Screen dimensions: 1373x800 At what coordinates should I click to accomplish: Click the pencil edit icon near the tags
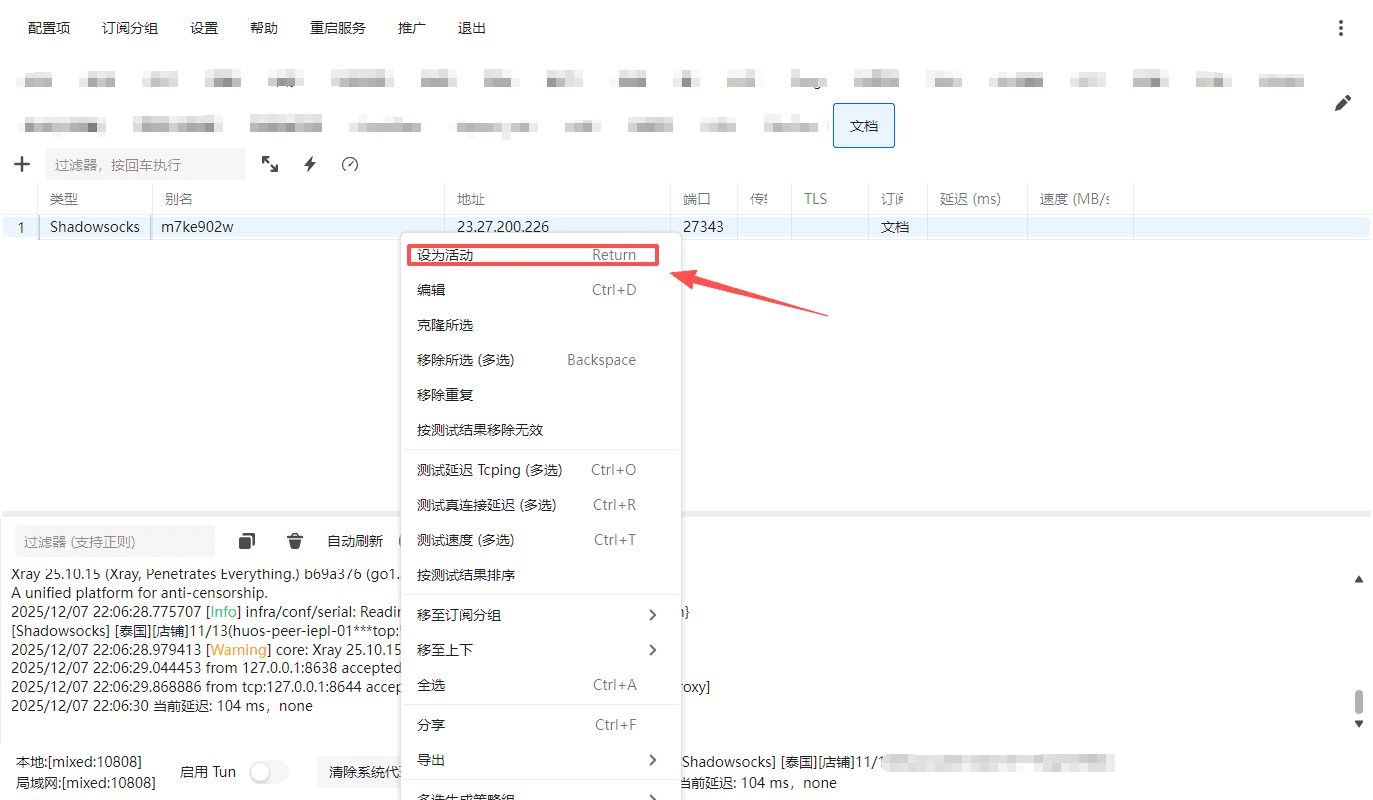(1343, 103)
